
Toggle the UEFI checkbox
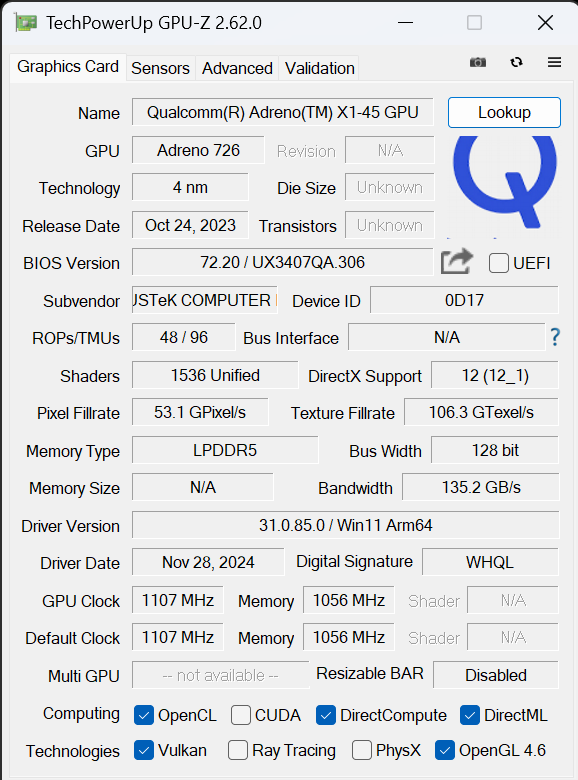(x=498, y=263)
